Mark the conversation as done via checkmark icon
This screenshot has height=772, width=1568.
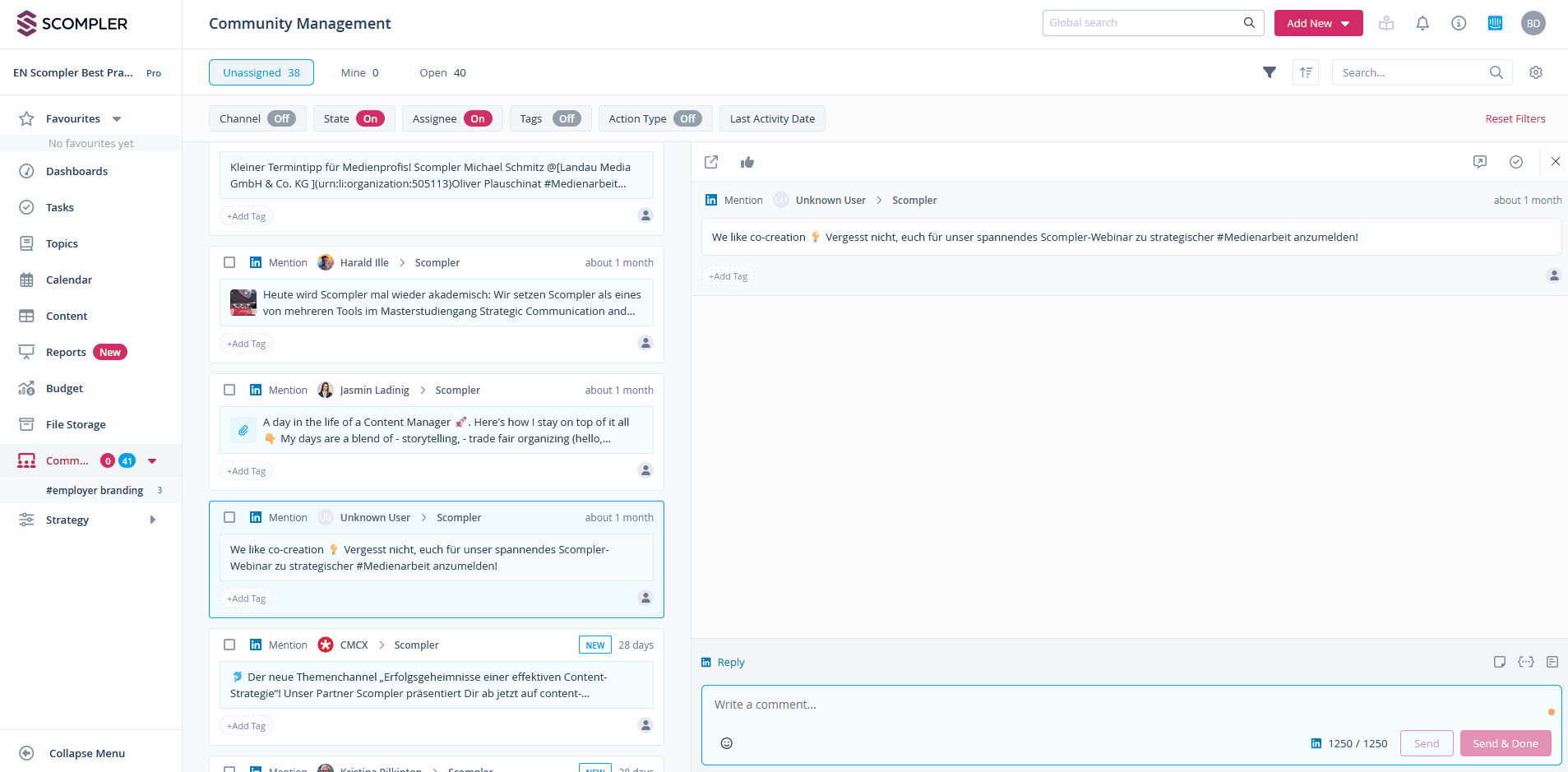[1515, 161]
